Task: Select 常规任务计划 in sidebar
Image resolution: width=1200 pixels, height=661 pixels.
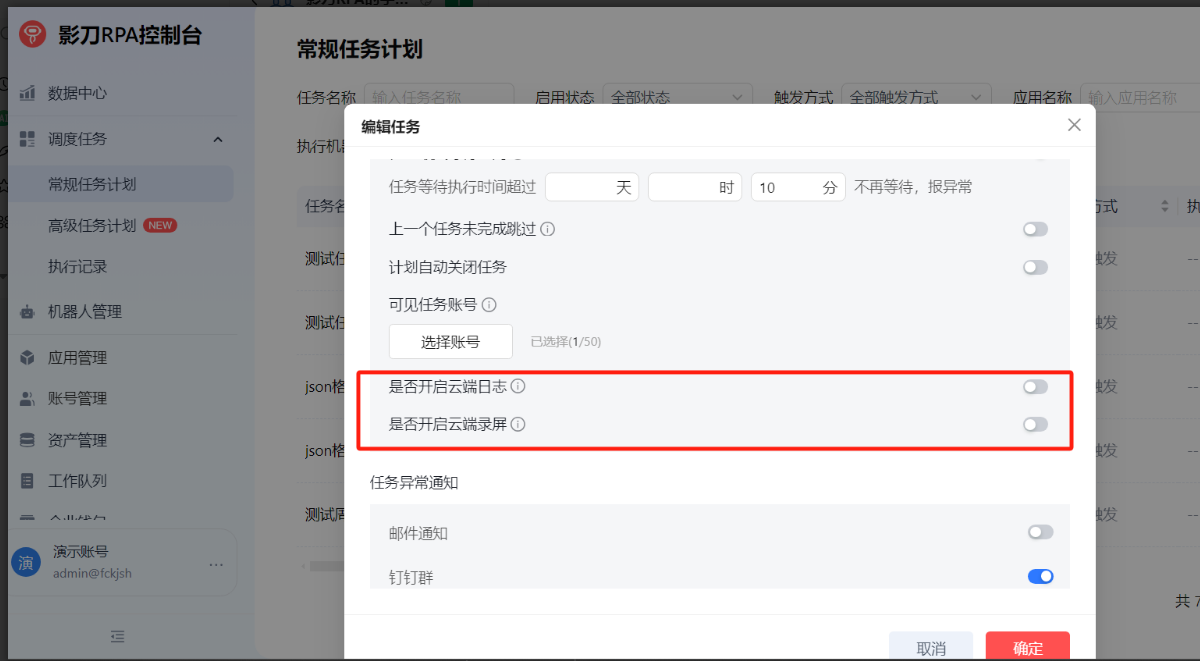Action: pos(120,184)
